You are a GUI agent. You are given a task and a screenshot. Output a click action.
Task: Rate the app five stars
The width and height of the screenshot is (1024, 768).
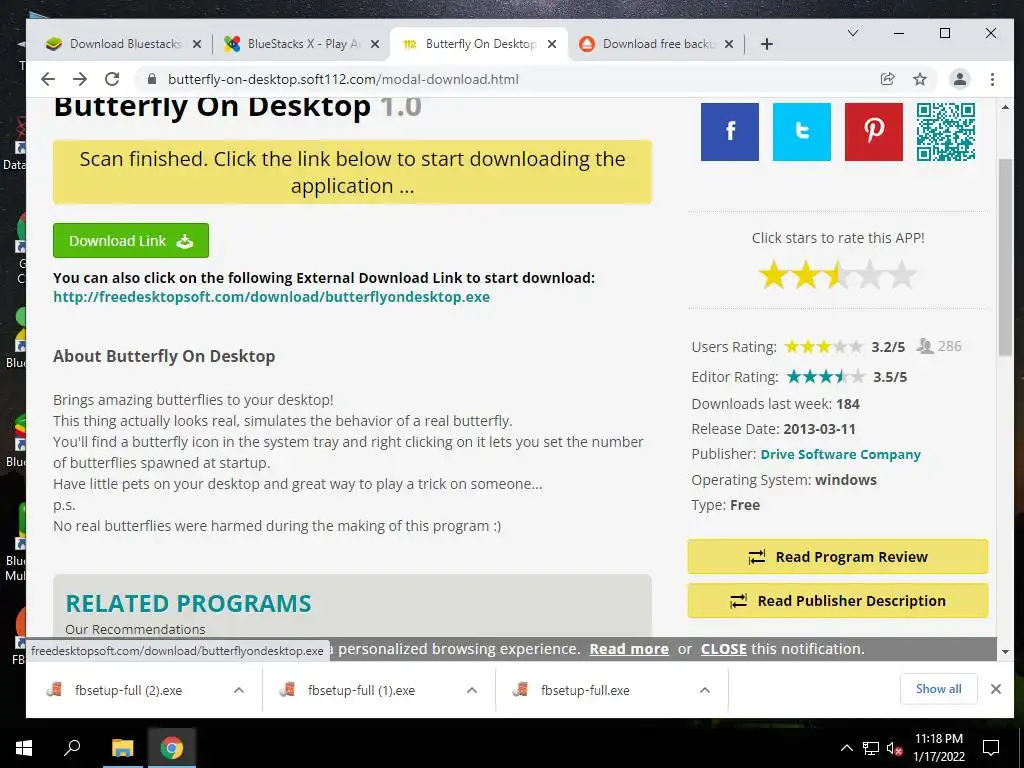tap(902, 275)
